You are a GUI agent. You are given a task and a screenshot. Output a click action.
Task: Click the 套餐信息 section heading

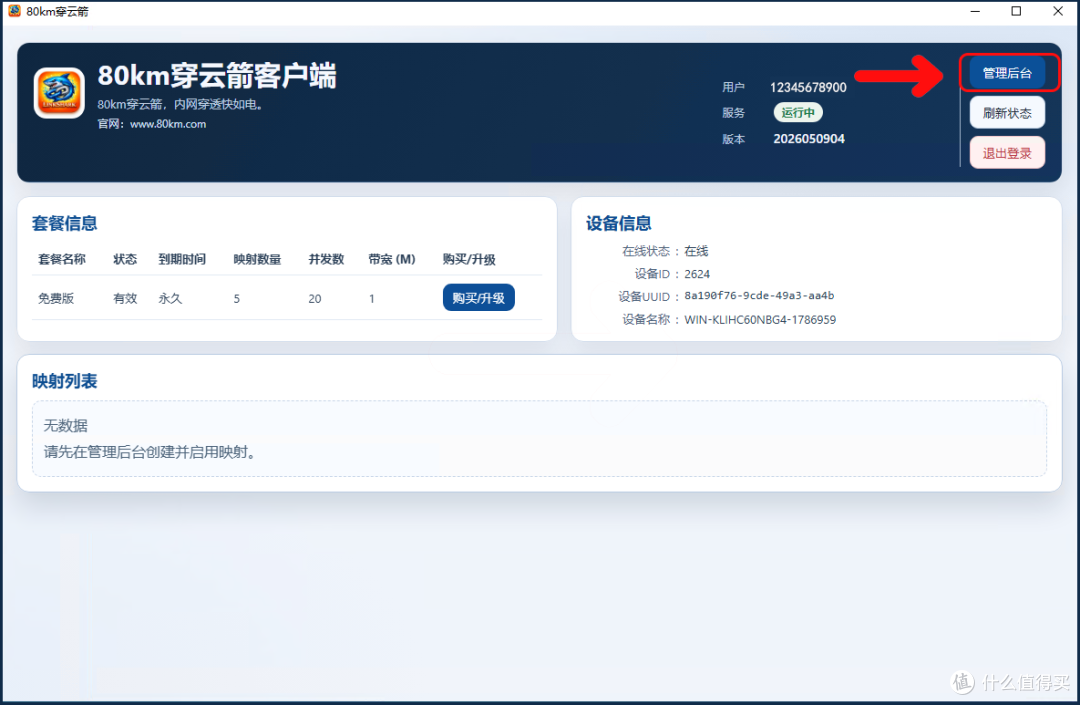(x=65, y=223)
